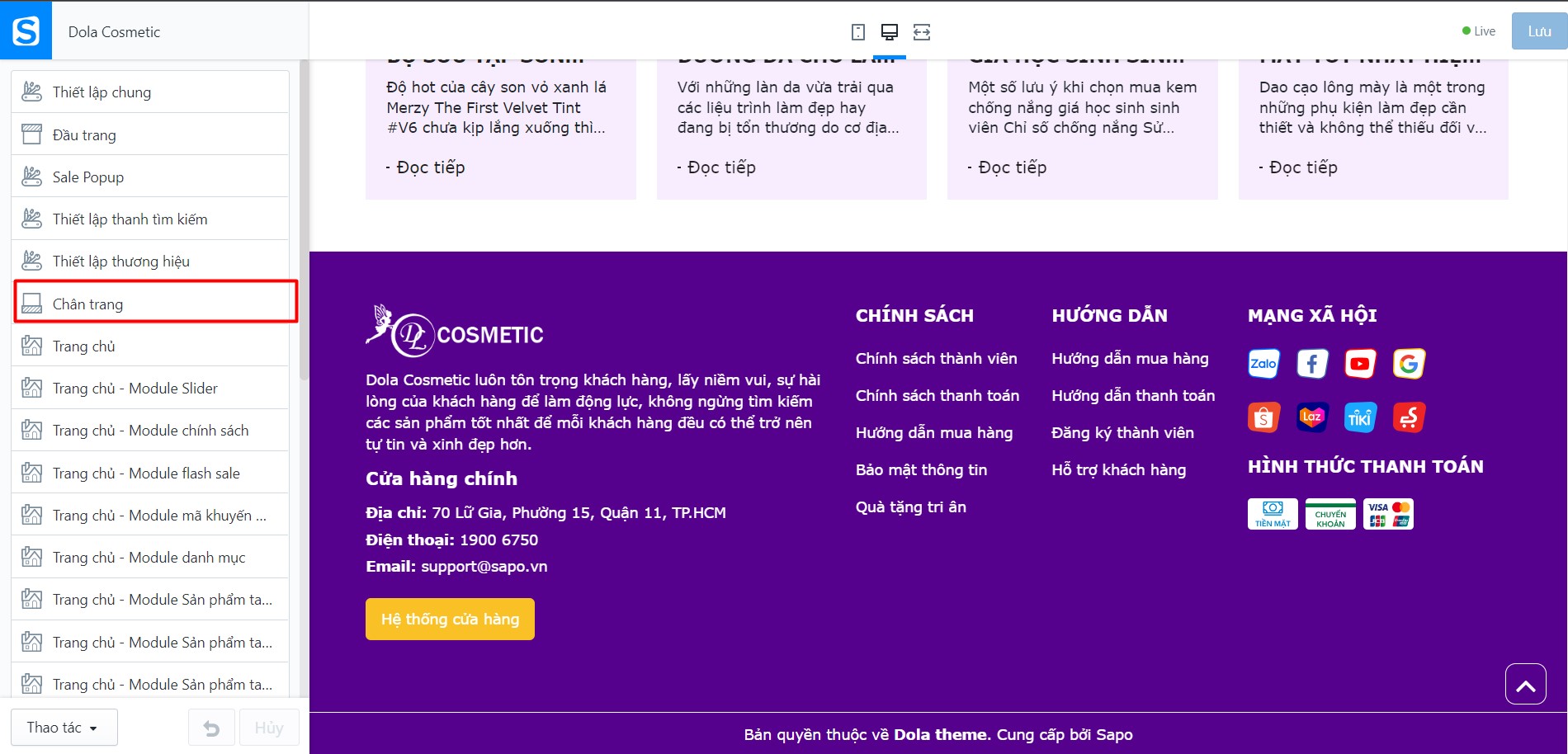Click icon beside Trang chủ - Module flash sale
This screenshot has height=754, width=1568.
tap(31, 473)
